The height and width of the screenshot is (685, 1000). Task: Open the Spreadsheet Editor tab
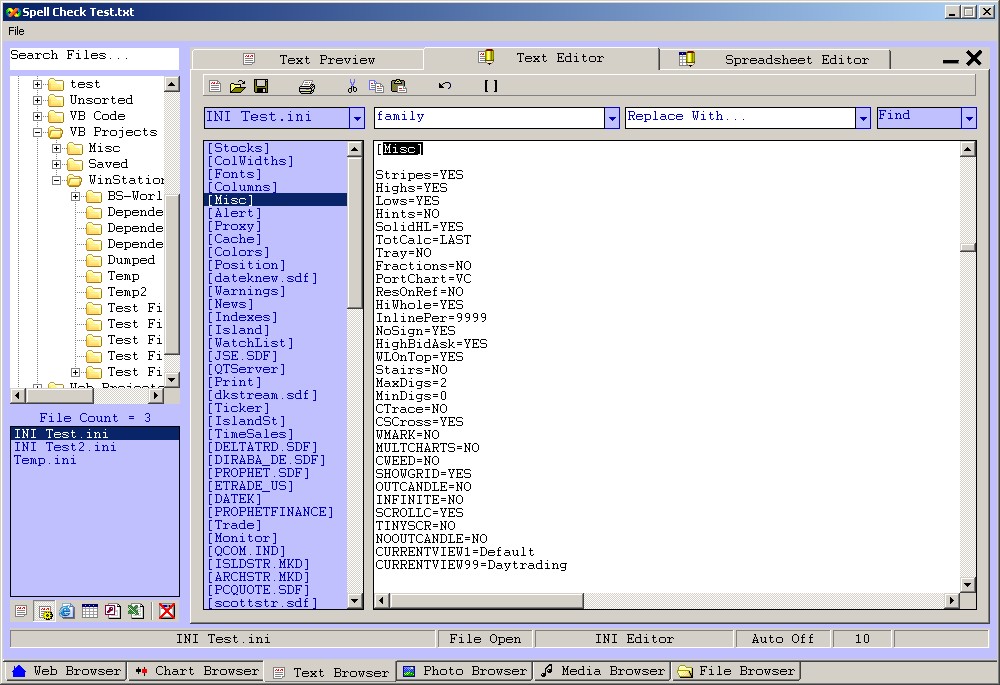point(774,59)
